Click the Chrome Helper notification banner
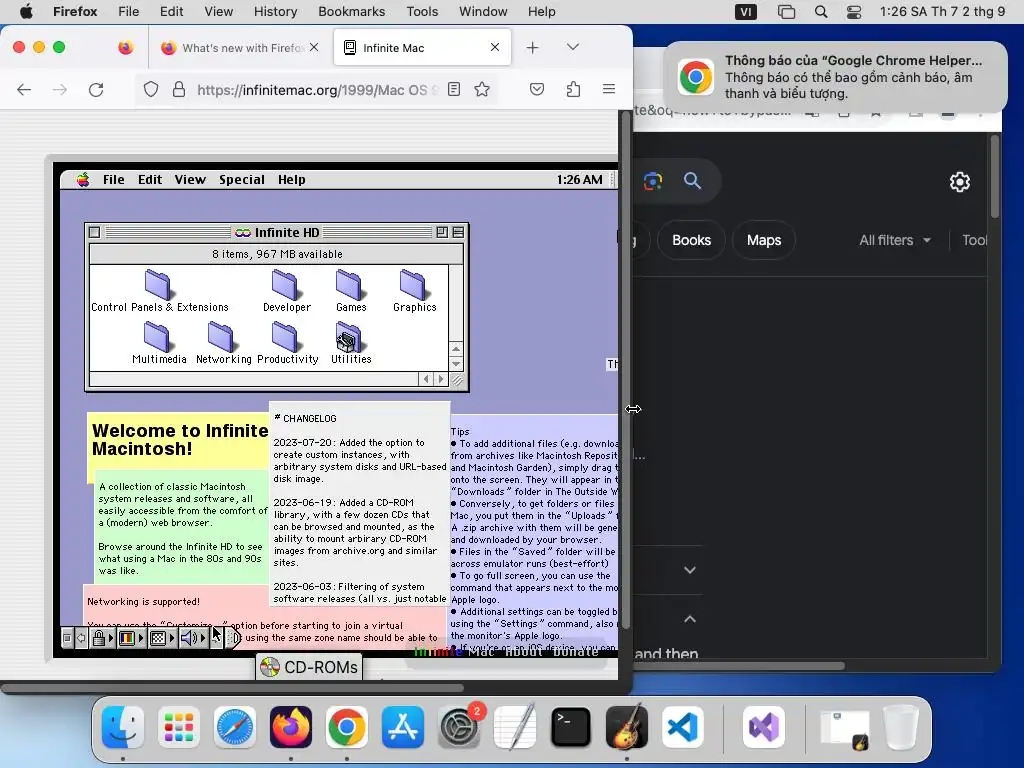Viewport: 1024px width, 768px height. [835, 77]
